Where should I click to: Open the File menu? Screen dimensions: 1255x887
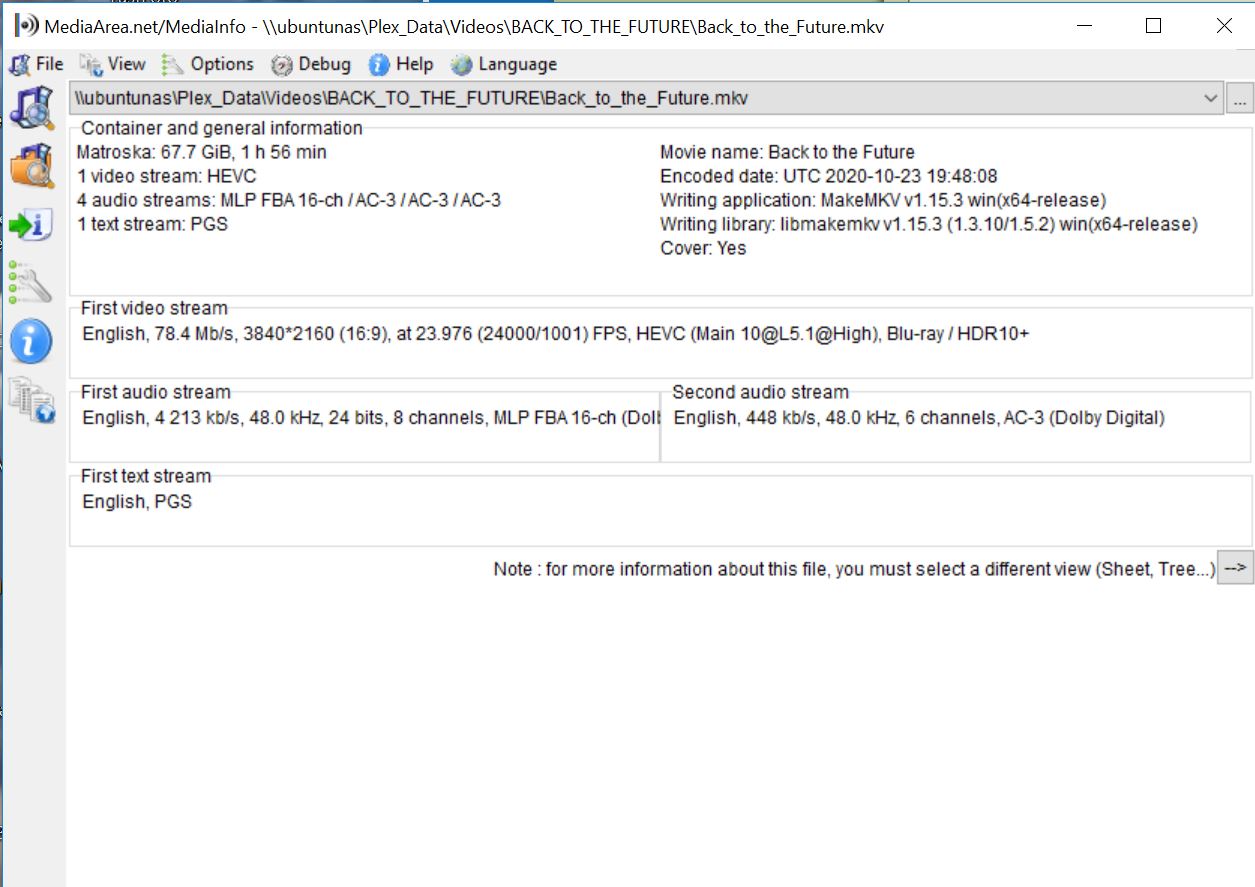[x=37, y=64]
